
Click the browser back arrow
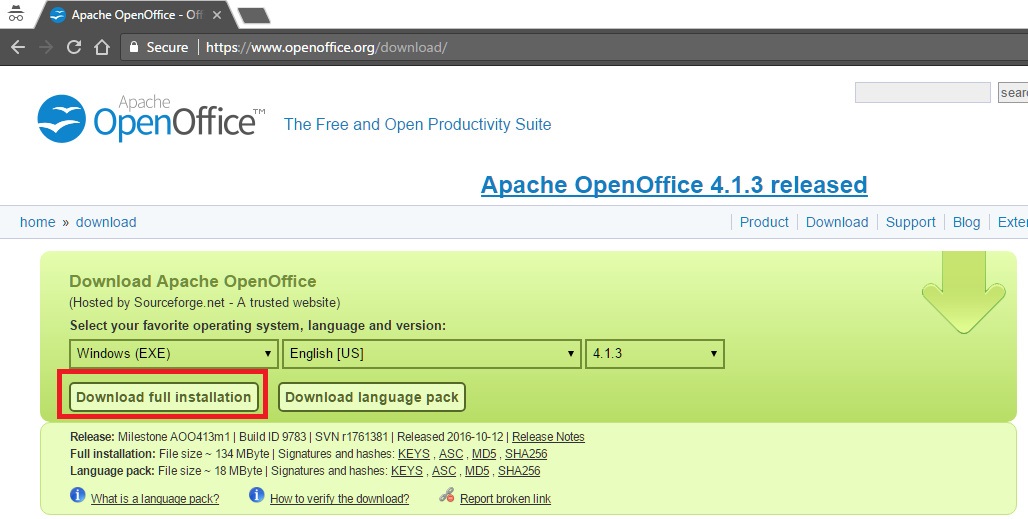[18, 47]
